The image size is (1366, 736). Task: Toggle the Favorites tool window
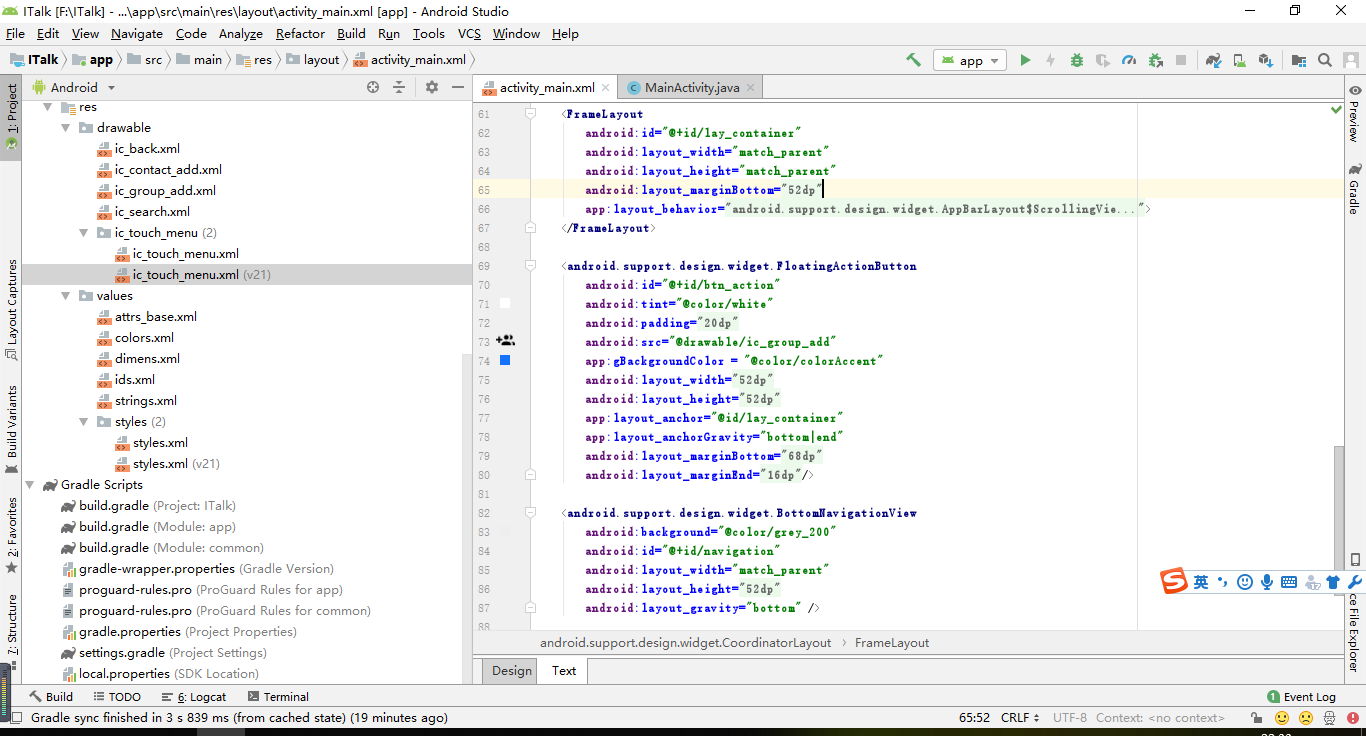tap(11, 534)
